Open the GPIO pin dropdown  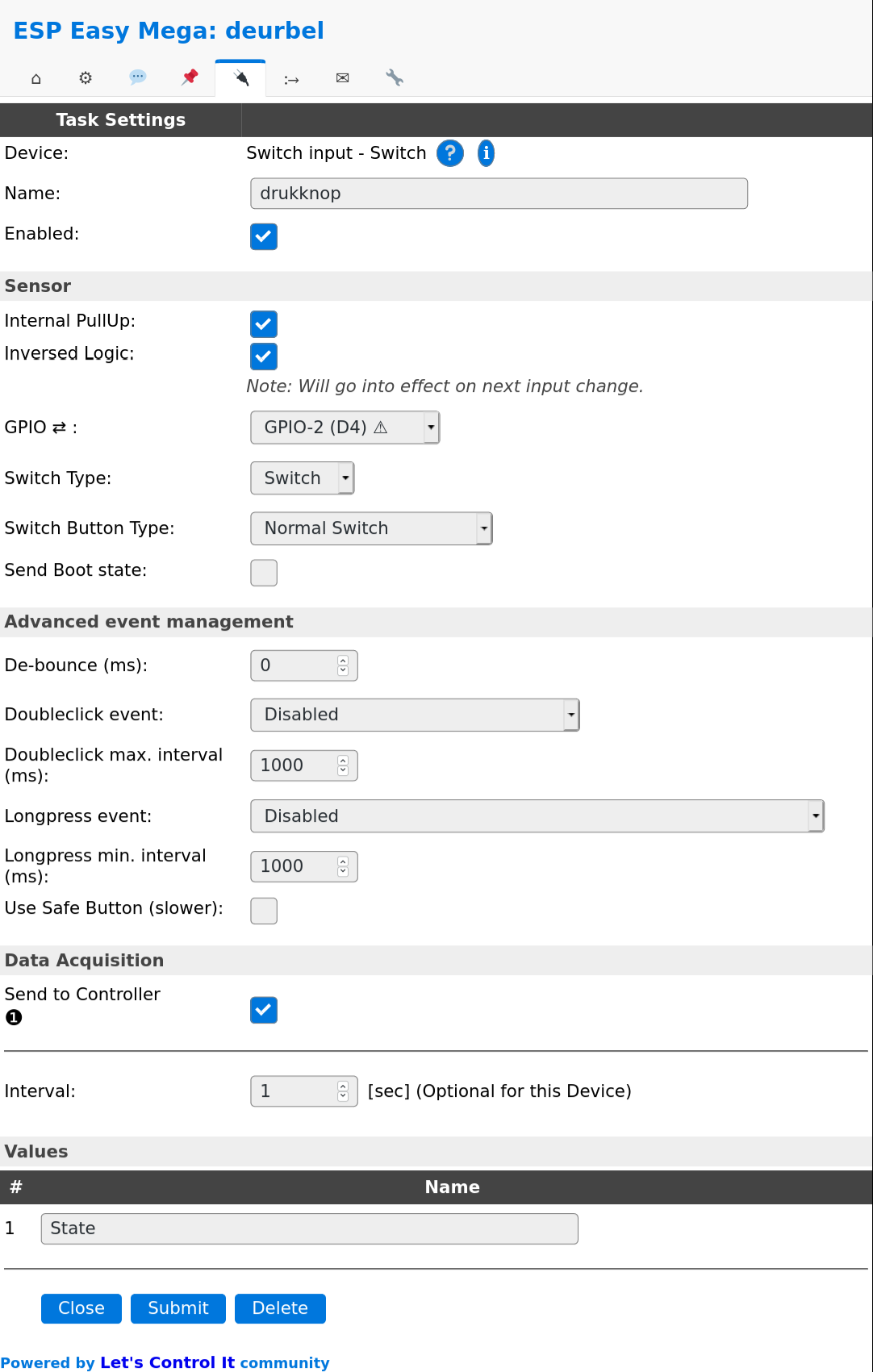coord(345,427)
